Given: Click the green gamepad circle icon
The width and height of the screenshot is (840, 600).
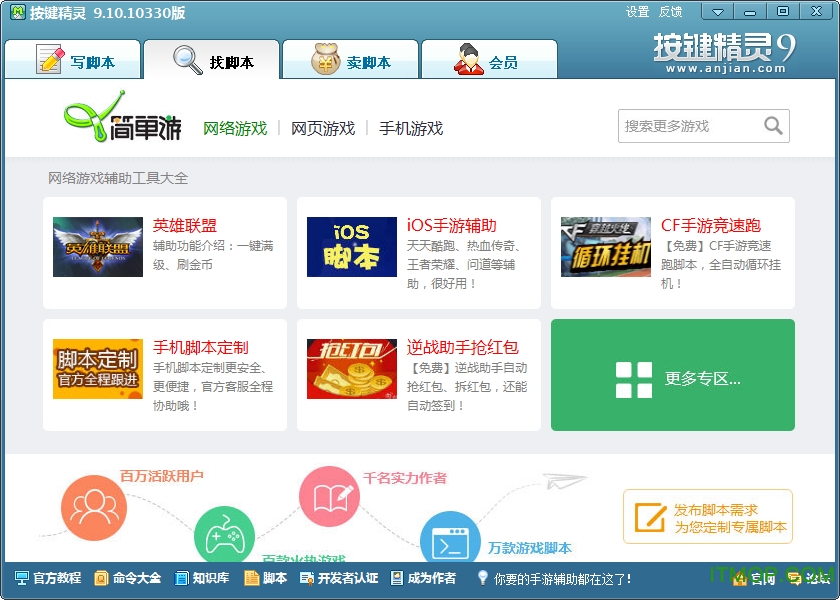Looking at the screenshot, I should (224, 536).
